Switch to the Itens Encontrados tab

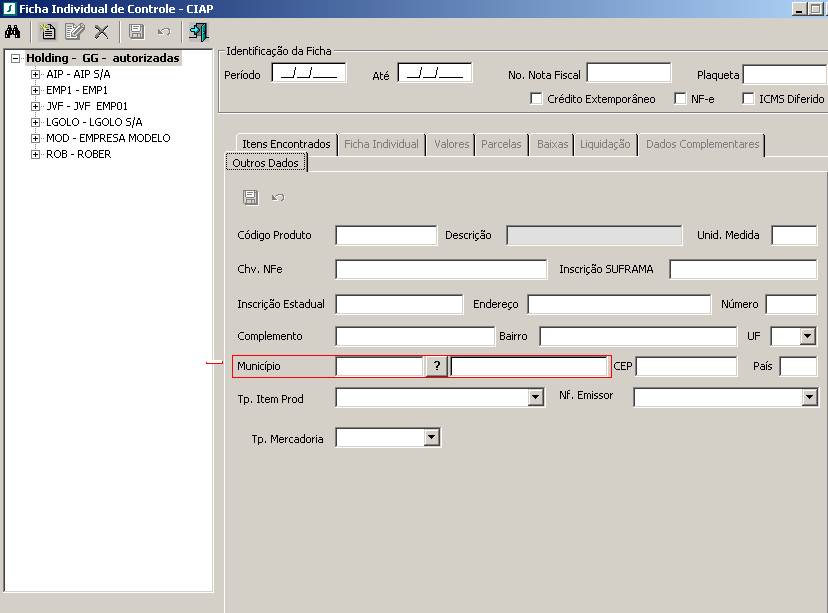click(286, 144)
